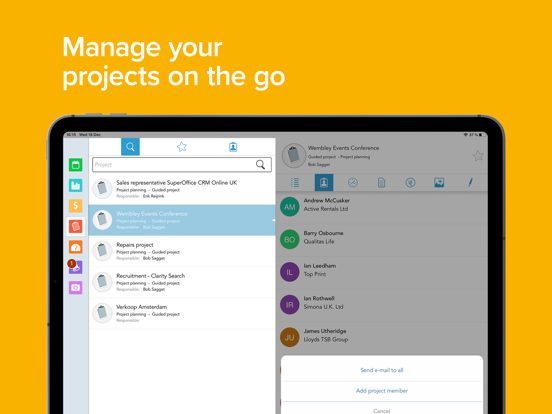Cancel the action sheet
The height and width of the screenshot is (414, 552).
(x=382, y=410)
